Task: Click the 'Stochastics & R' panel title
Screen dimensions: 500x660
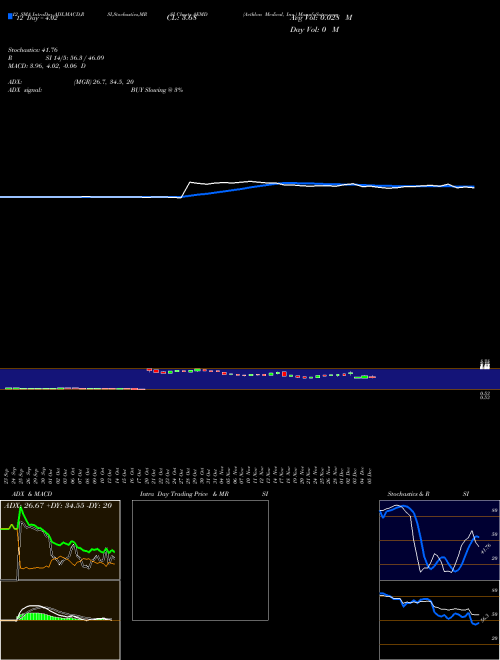Action: pyautogui.click(x=408, y=494)
